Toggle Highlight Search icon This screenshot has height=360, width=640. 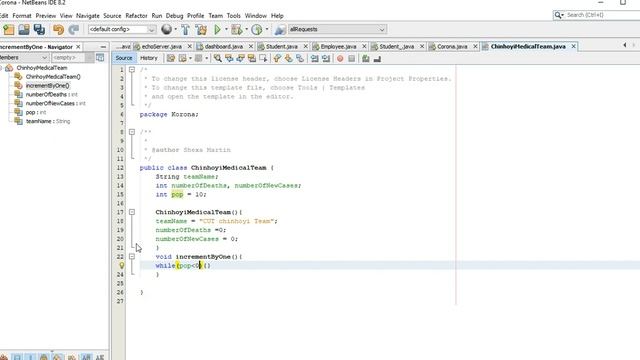point(252,58)
